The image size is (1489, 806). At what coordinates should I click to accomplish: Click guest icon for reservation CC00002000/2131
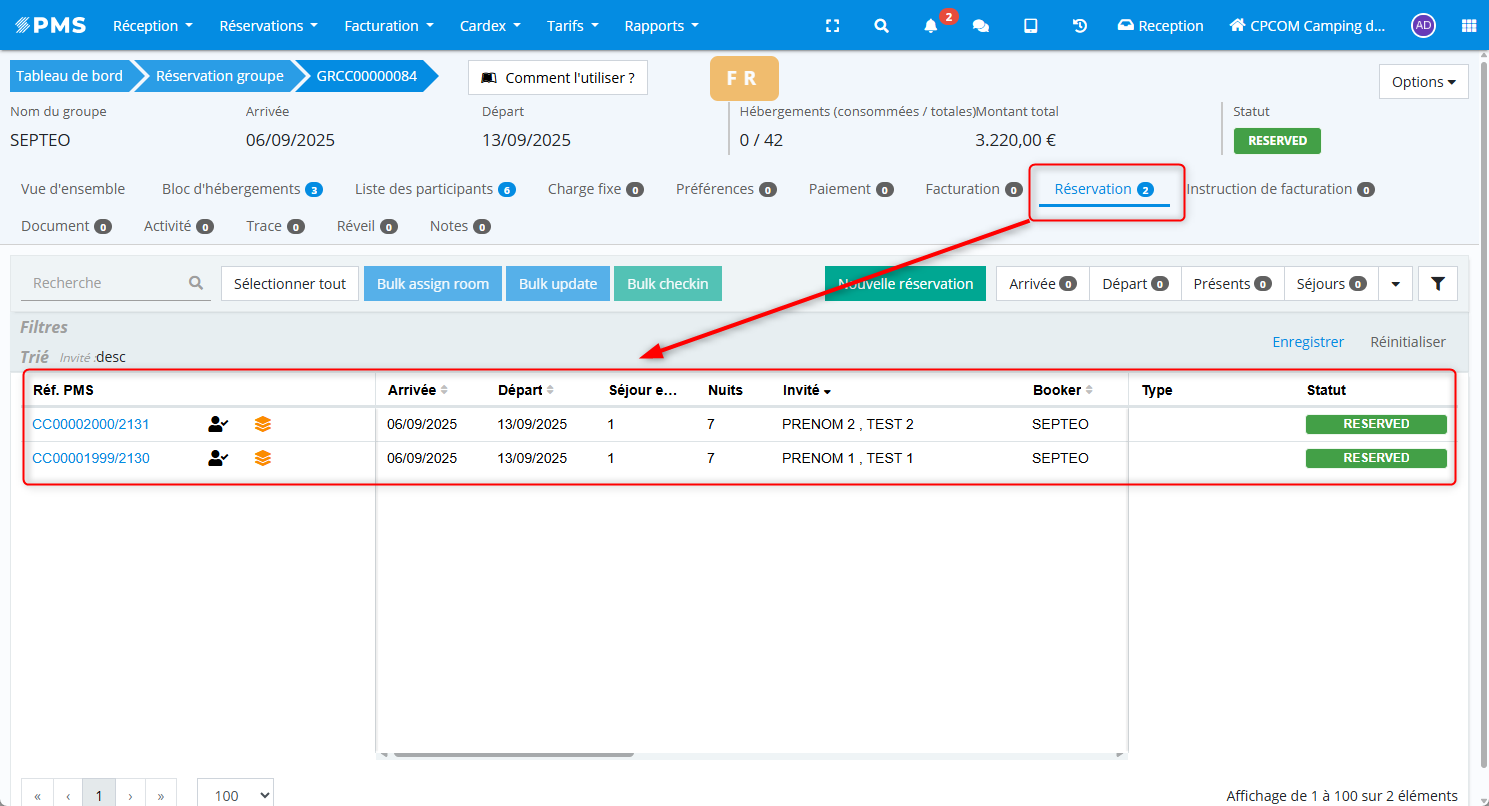tap(218, 424)
